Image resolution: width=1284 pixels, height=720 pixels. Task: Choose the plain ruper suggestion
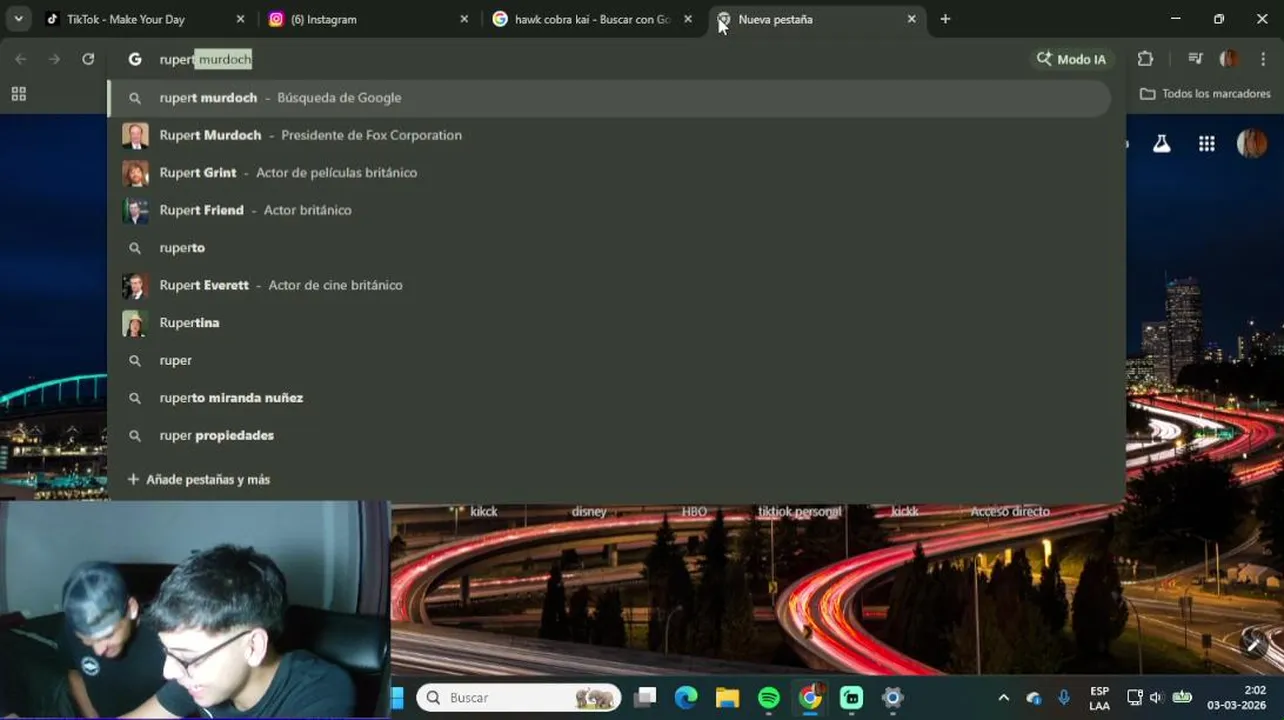(x=610, y=360)
